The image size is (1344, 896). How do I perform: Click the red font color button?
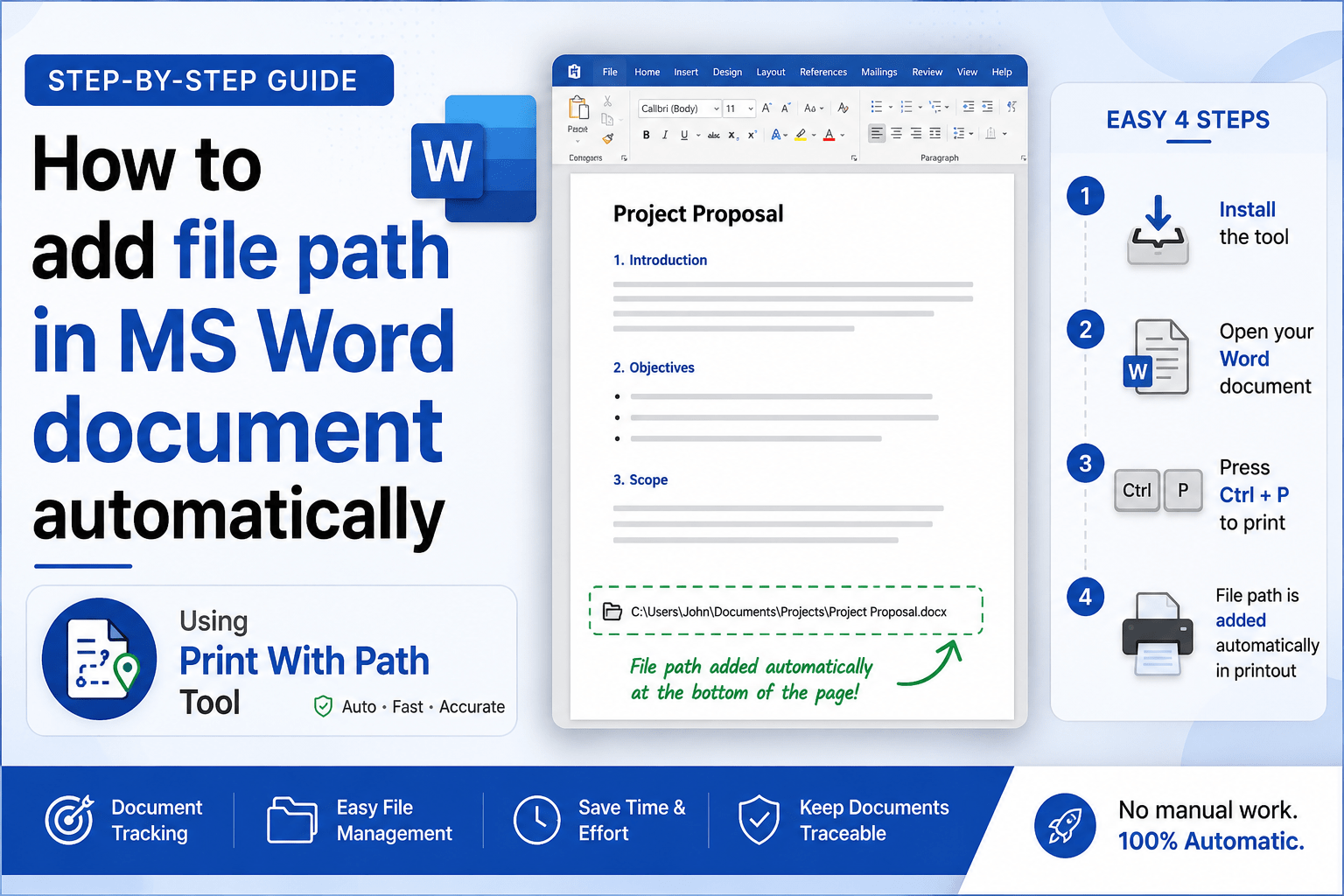(x=829, y=135)
